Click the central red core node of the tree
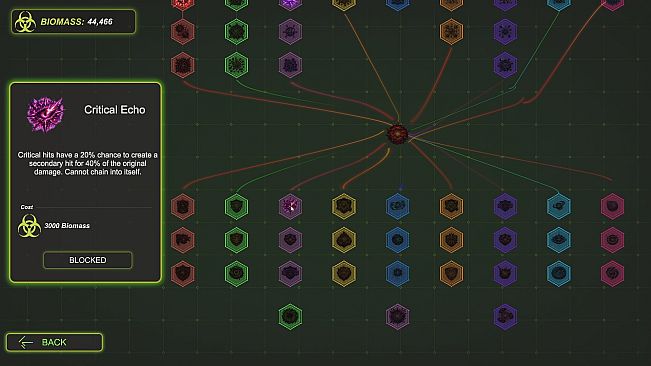The width and height of the screenshot is (651, 366). tap(397, 134)
